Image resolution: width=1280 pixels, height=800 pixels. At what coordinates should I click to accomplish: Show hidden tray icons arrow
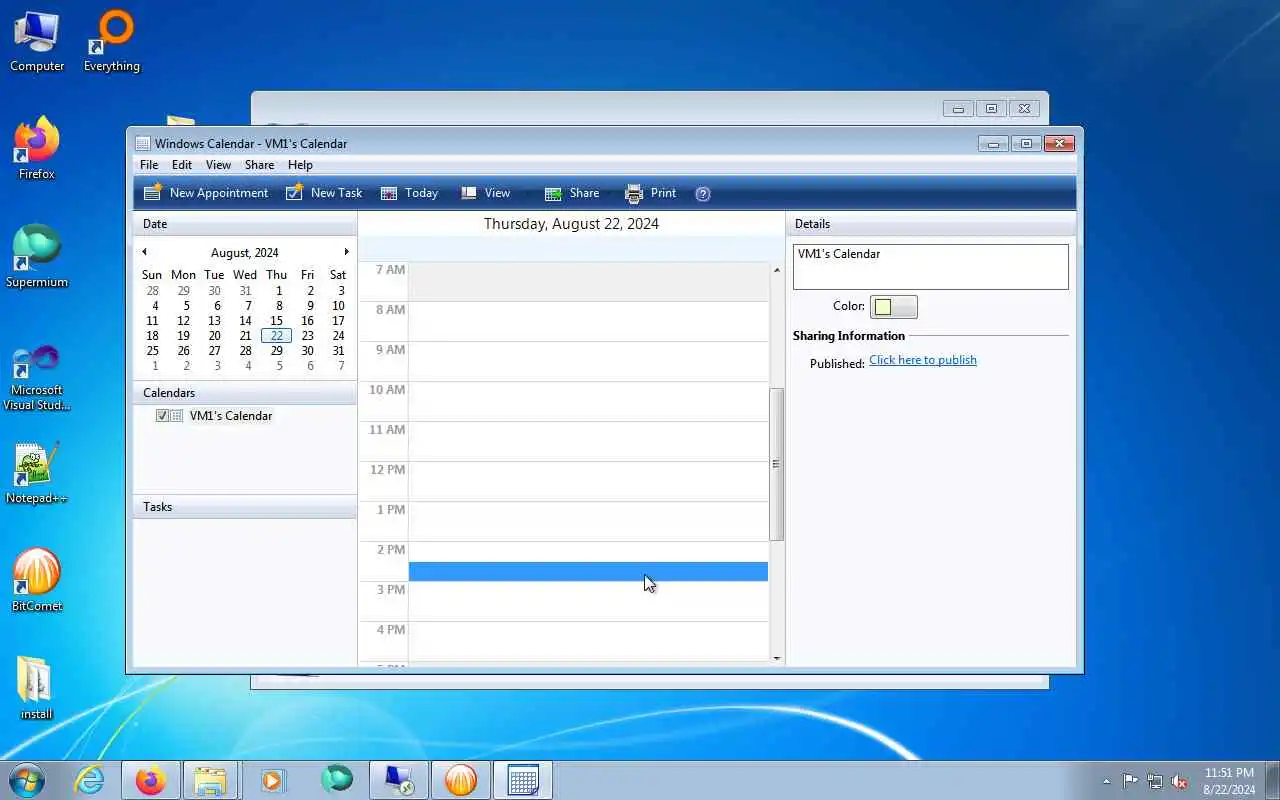pyautogui.click(x=1106, y=781)
